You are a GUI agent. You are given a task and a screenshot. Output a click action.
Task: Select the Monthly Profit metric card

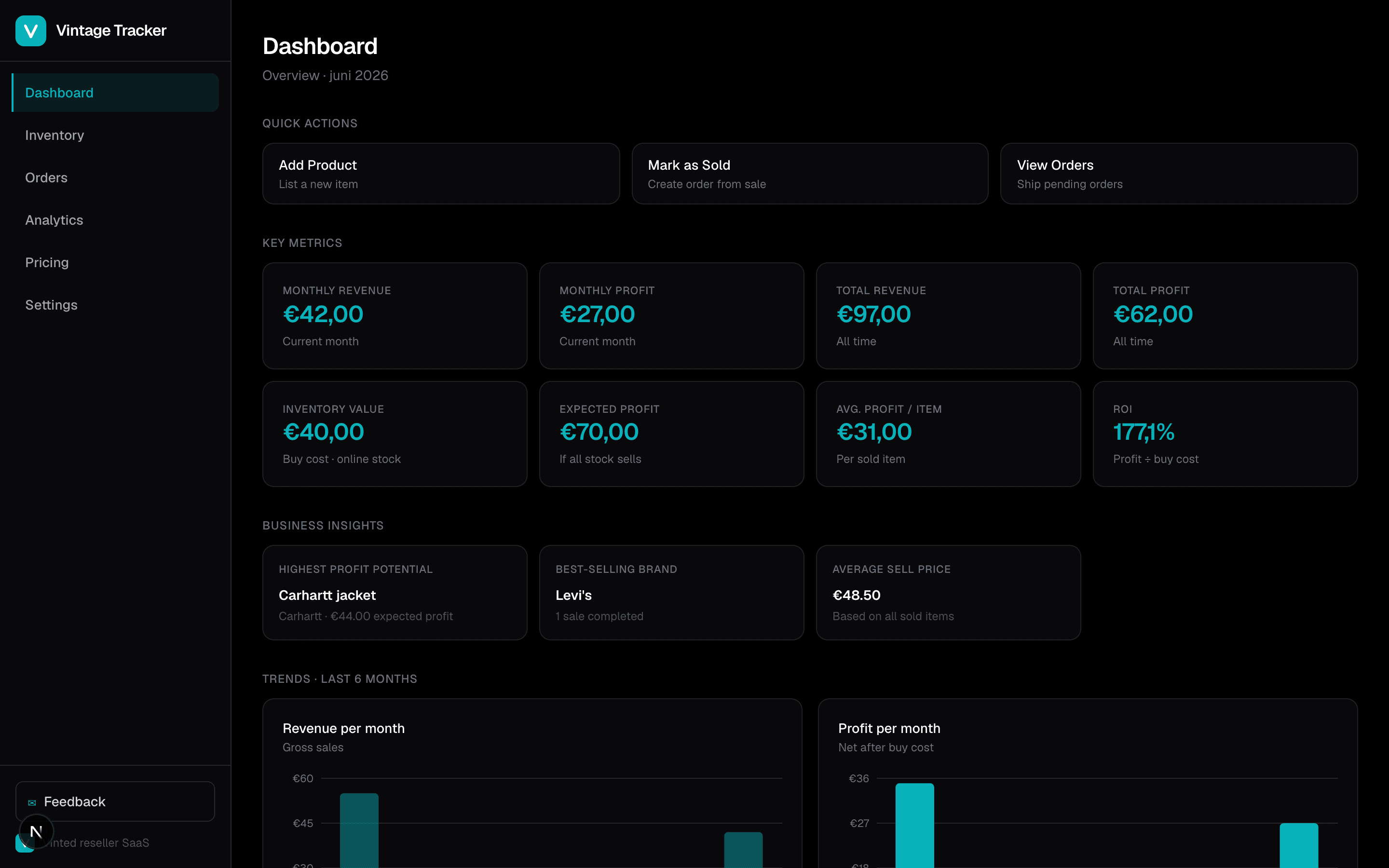(x=671, y=316)
